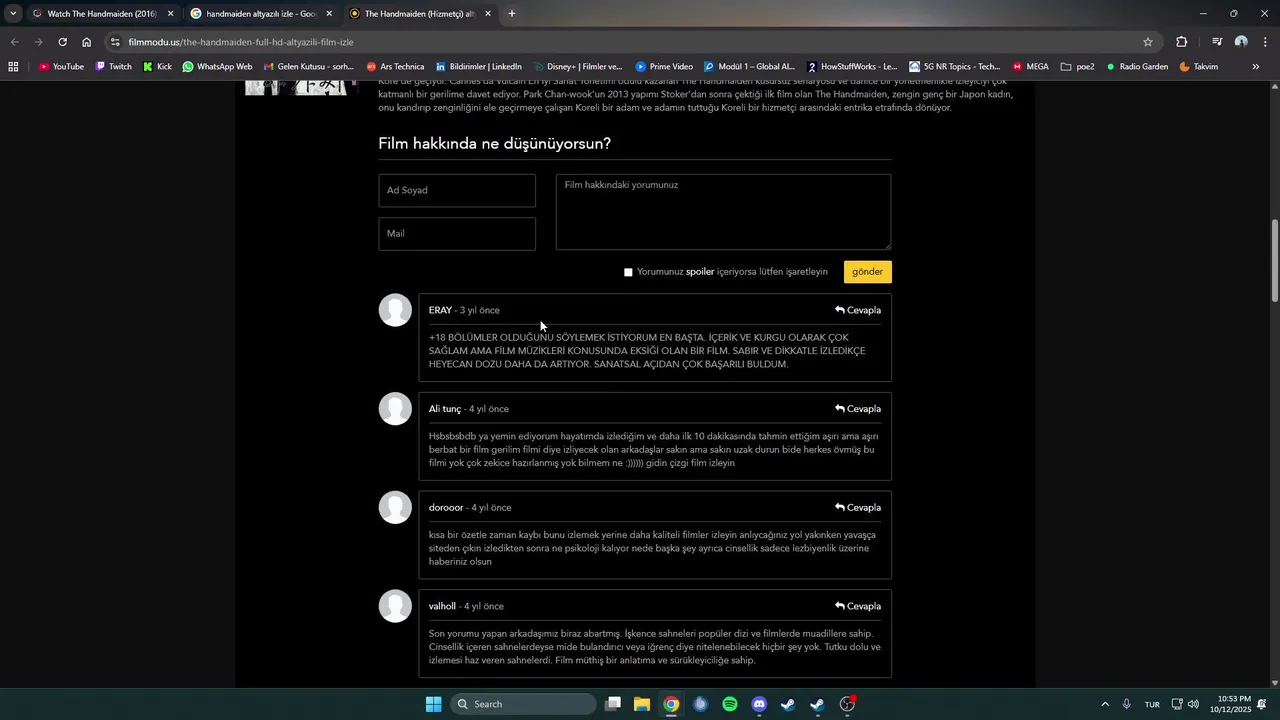
Task: Reply to valholl's comment
Action: click(x=858, y=607)
